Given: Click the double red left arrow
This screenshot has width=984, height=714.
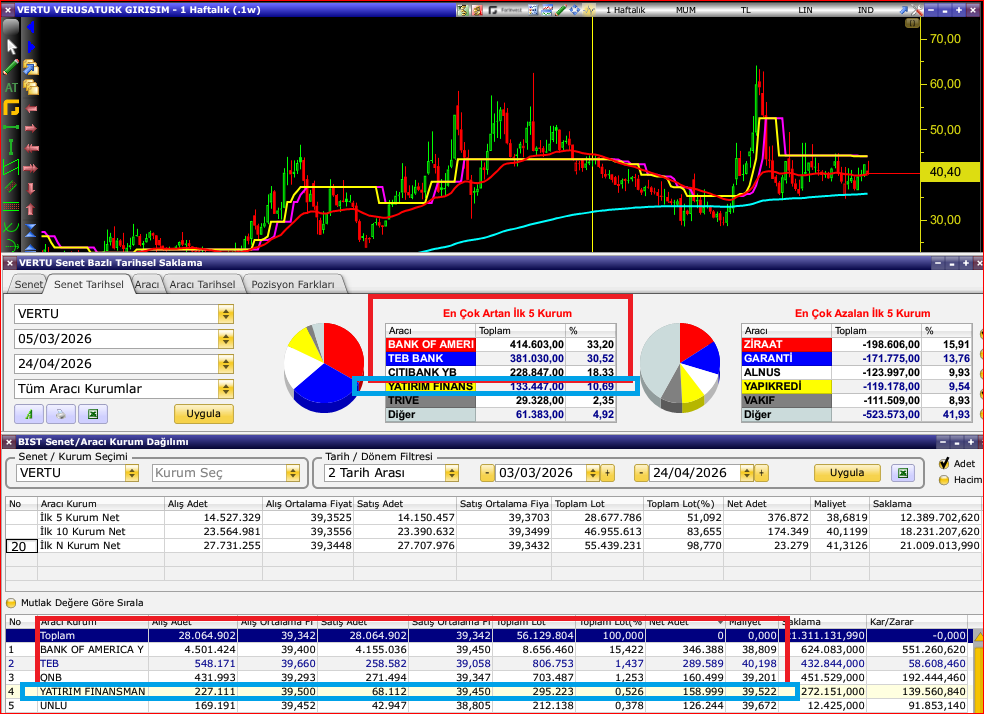Looking at the screenshot, I should pos(31,148).
